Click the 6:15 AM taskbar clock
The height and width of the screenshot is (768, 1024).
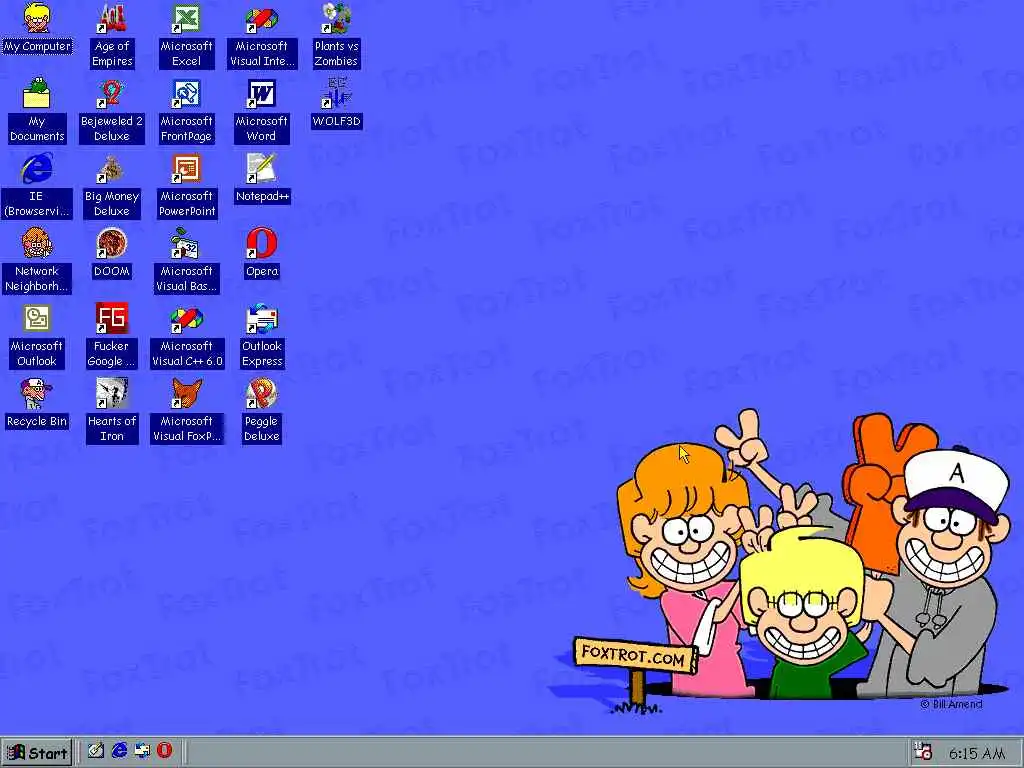976,753
